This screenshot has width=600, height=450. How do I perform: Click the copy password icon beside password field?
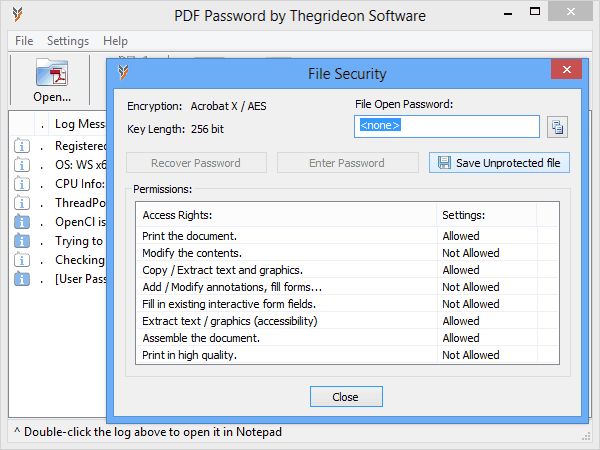click(557, 127)
